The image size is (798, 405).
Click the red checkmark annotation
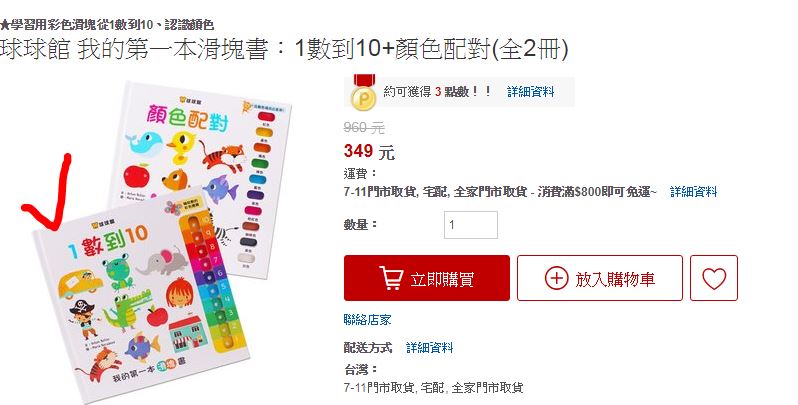click(48, 192)
